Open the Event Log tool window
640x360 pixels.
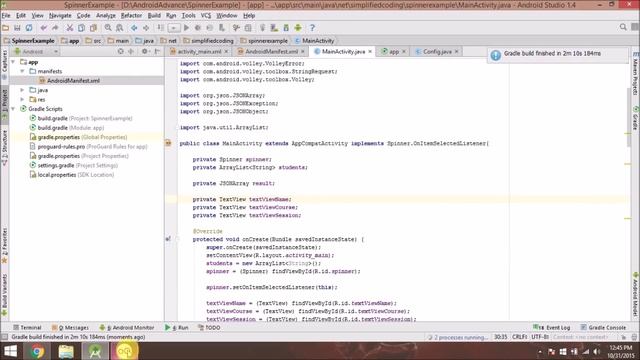click(x=551, y=327)
